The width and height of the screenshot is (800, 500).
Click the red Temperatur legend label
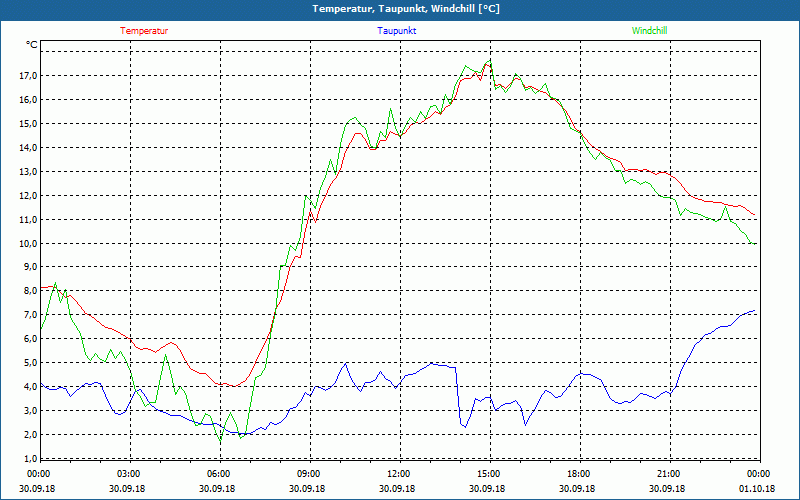point(144,31)
